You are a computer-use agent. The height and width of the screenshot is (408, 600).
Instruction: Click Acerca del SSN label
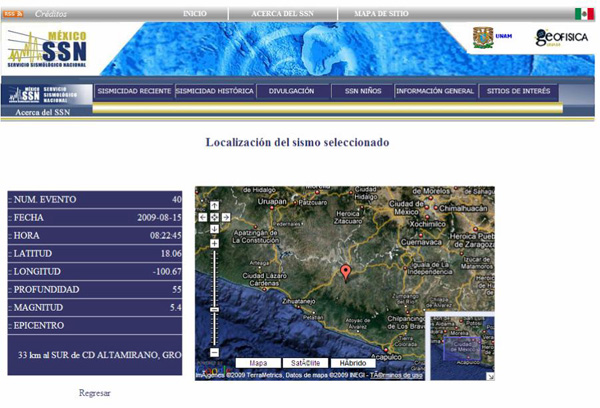[42, 112]
